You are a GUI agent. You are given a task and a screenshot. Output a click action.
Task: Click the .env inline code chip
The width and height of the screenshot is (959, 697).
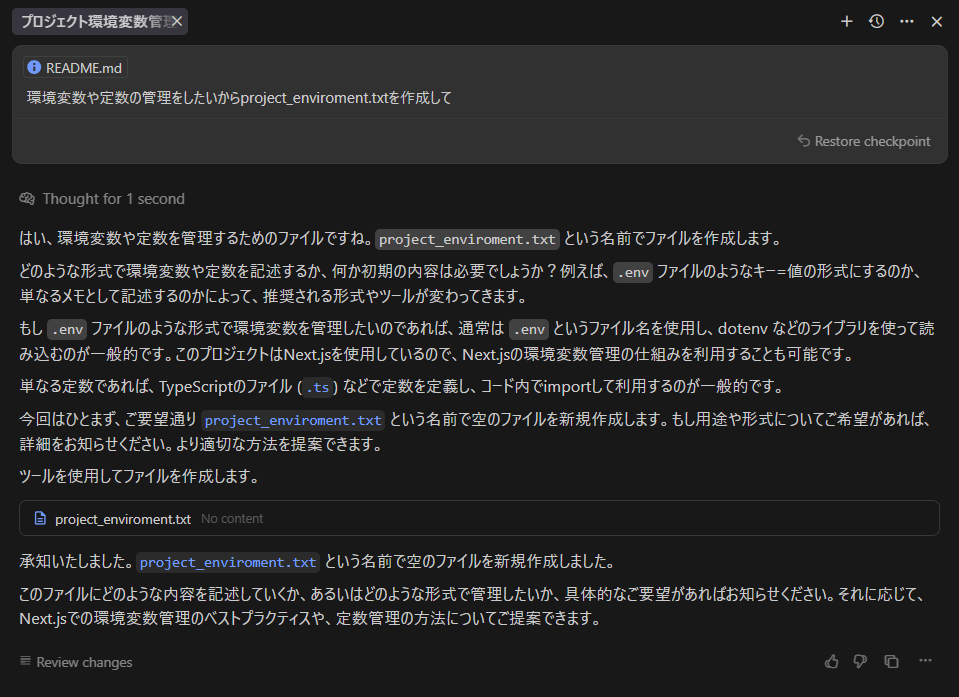pyautogui.click(x=632, y=272)
